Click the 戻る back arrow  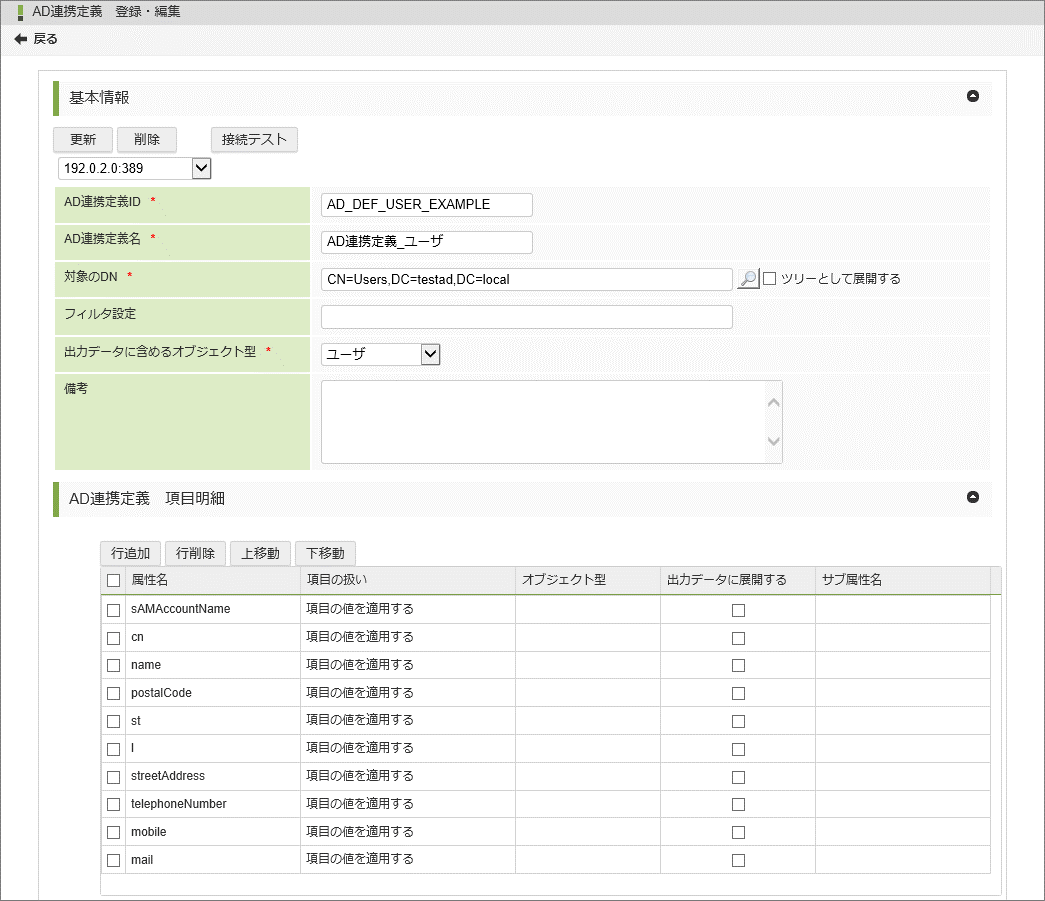coord(21,39)
